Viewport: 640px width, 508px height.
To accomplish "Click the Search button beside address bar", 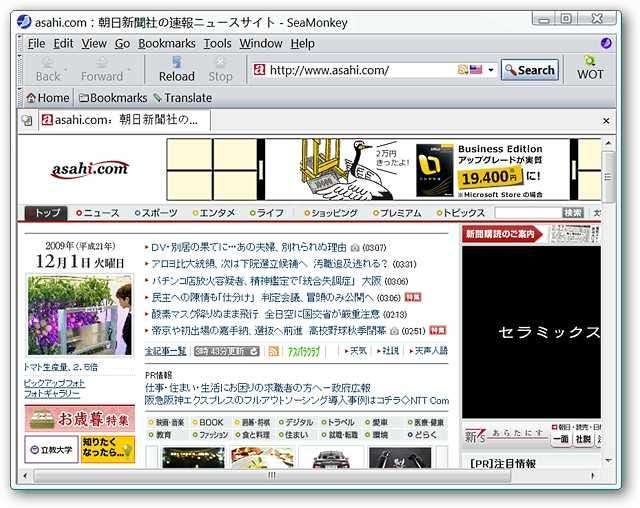I will [529, 70].
